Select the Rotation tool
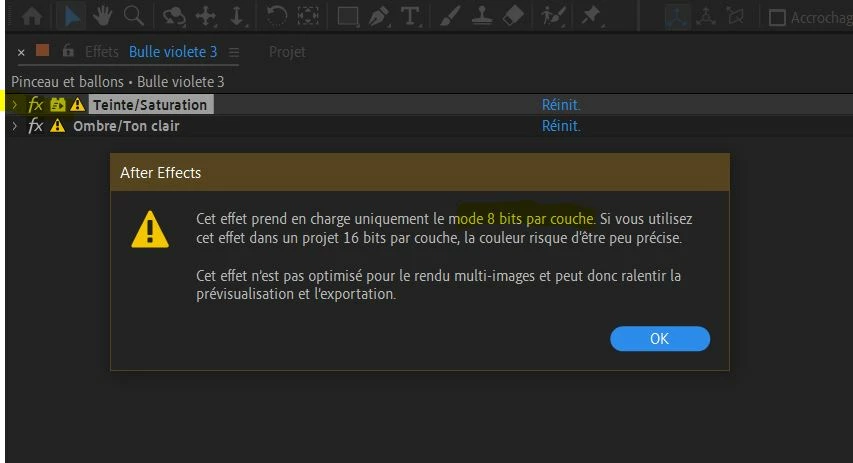Viewport: 853px width, 463px height. 276,16
